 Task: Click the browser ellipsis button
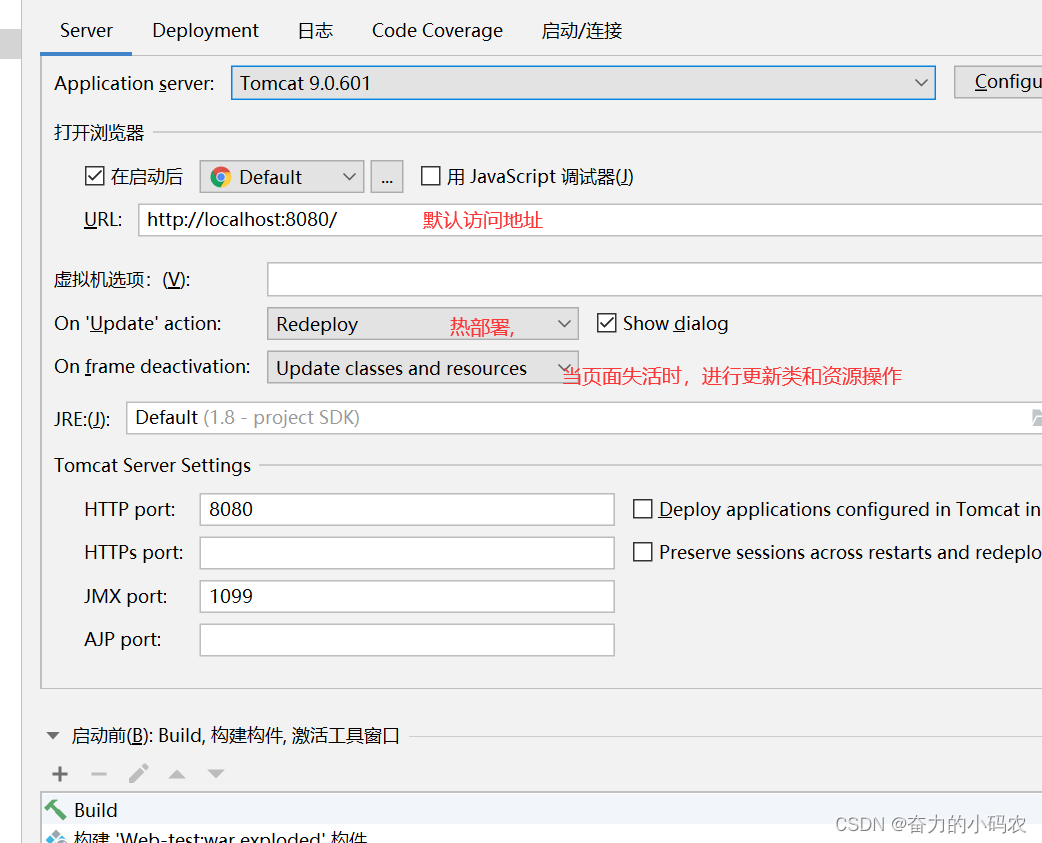pos(387,177)
